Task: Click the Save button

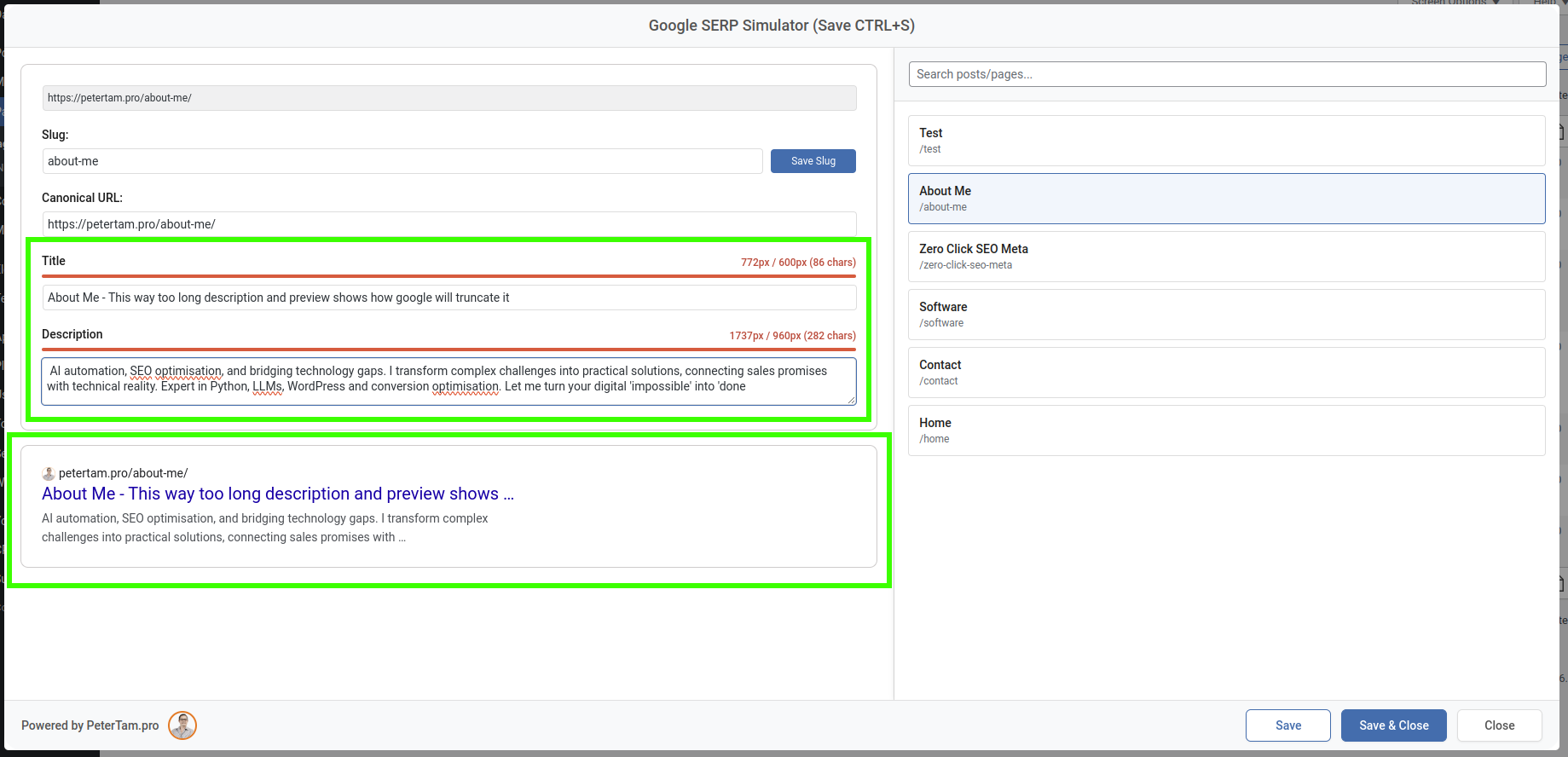Action: 1287,725
